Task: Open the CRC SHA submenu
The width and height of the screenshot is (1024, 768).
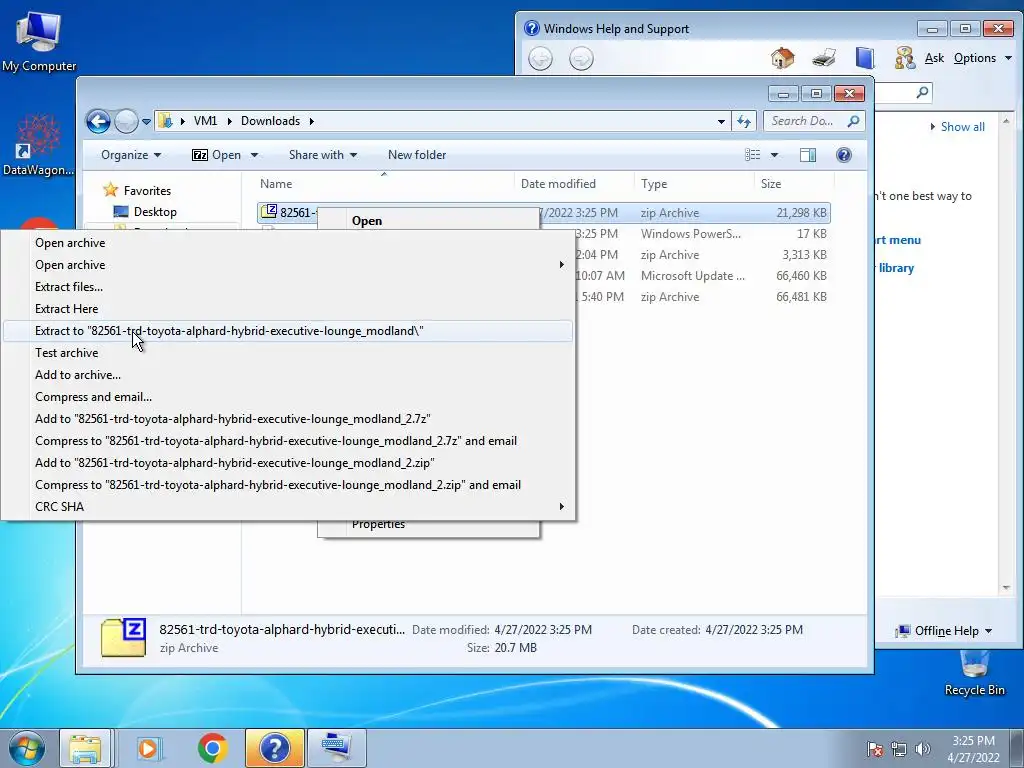Action: [x=288, y=507]
